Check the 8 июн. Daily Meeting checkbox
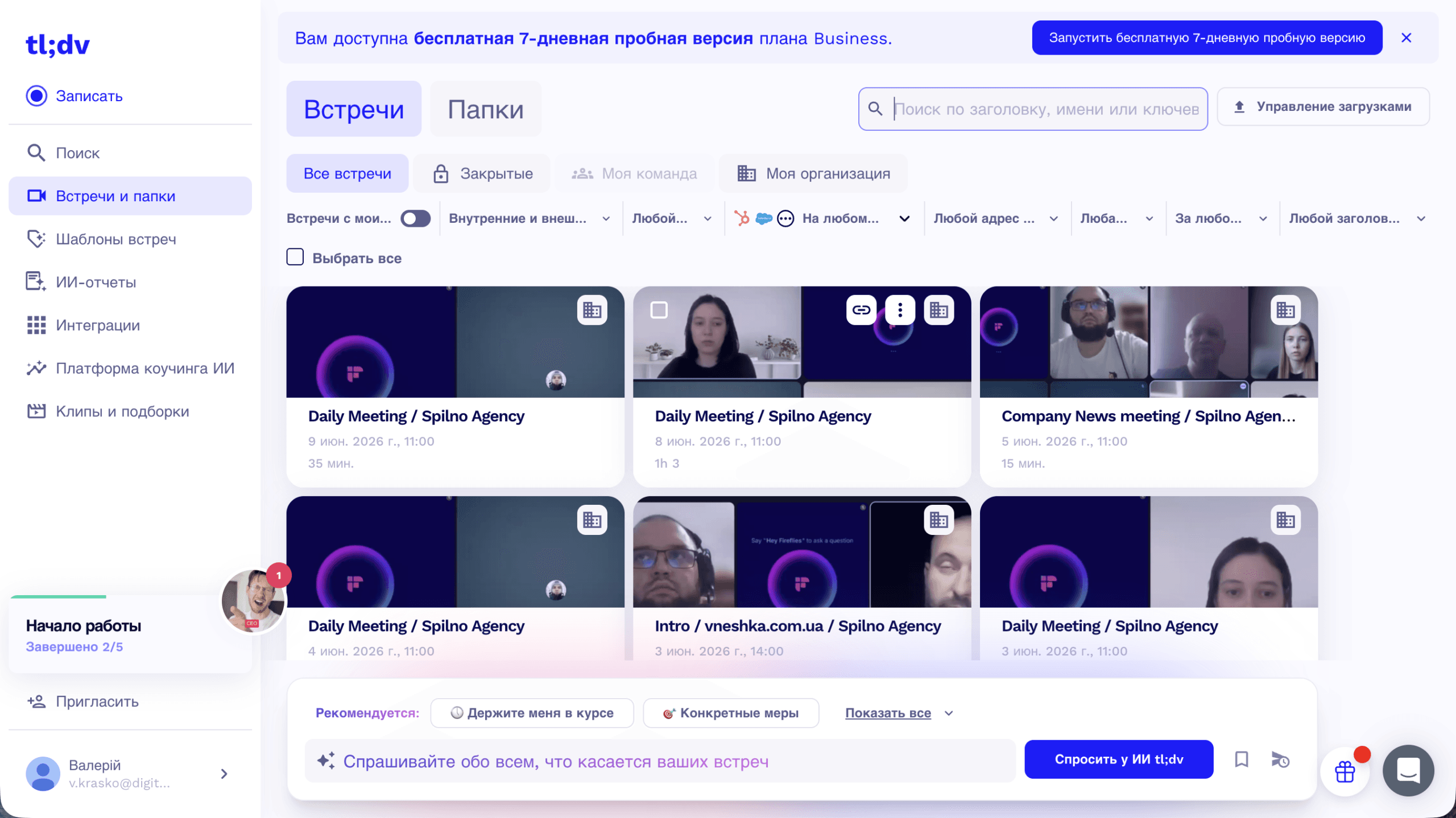Viewport: 1456px width, 818px height. pyautogui.click(x=659, y=310)
